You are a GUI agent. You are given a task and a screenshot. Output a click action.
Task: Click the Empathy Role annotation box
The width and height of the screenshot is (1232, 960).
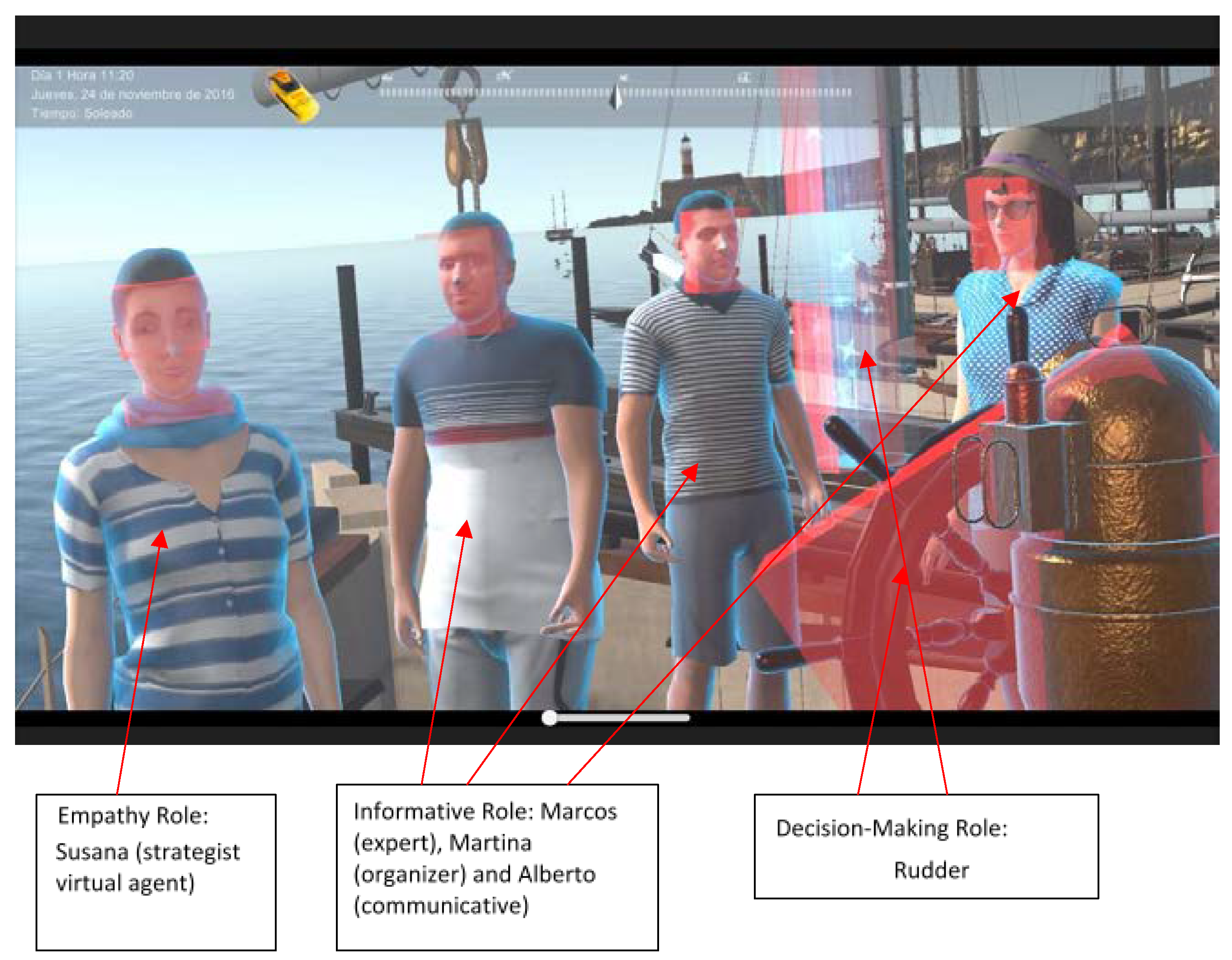click(x=156, y=872)
